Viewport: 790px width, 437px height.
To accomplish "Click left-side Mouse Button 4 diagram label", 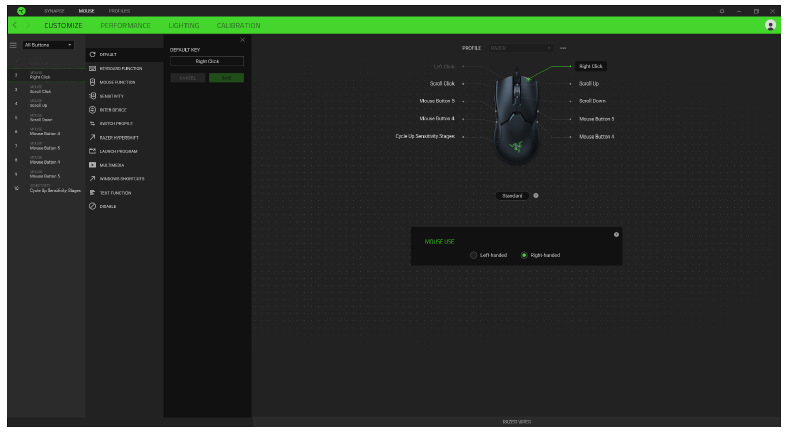I will click(437, 118).
